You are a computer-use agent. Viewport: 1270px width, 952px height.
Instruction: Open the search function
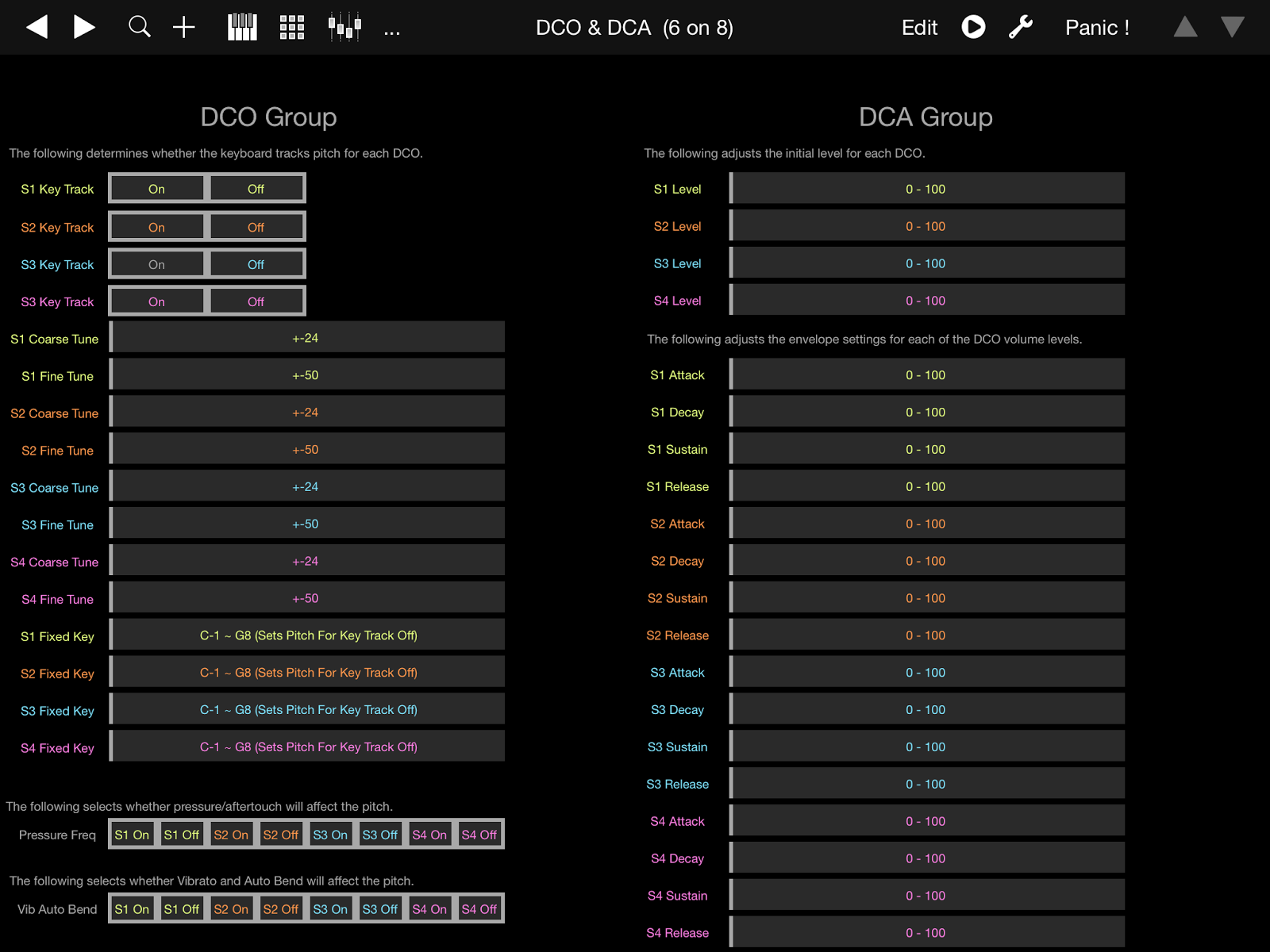(139, 26)
